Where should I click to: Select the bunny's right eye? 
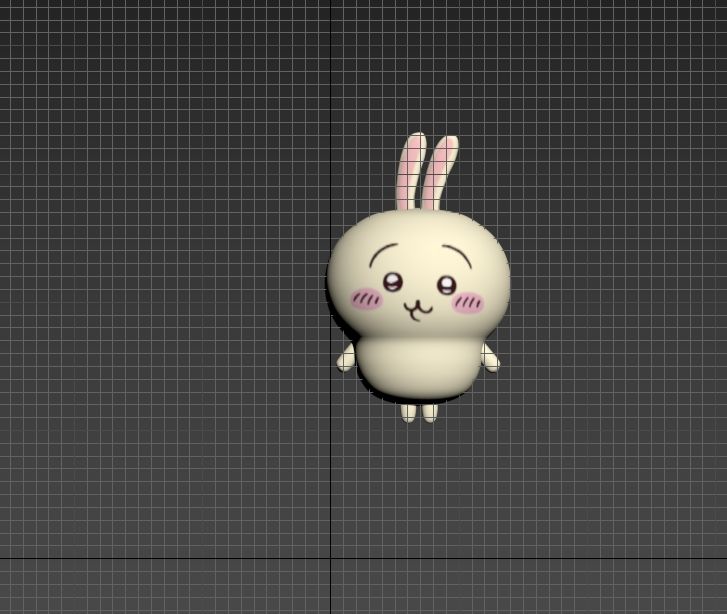coord(445,285)
